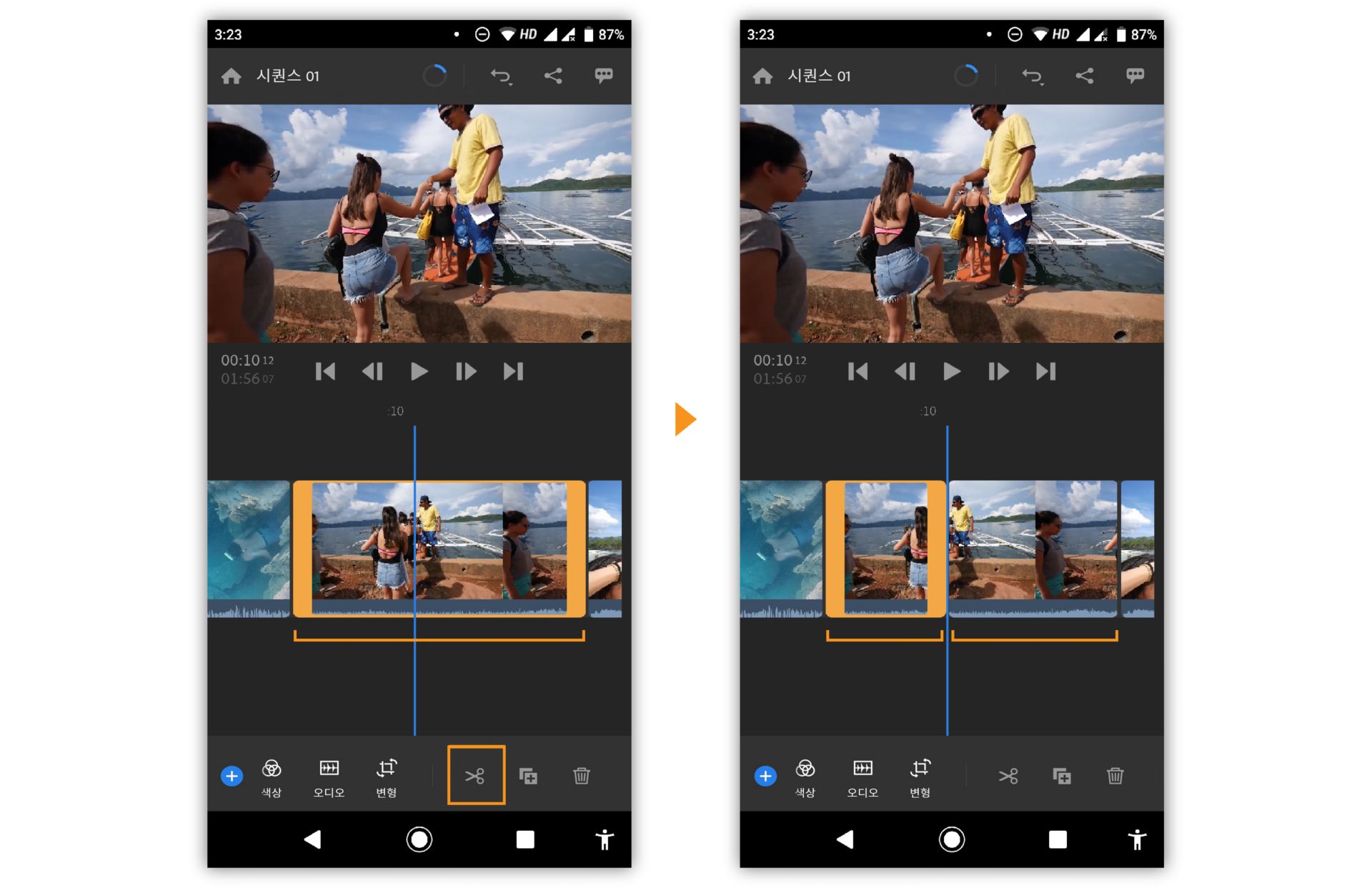The height and width of the screenshot is (888, 1372).
Task: Step forward one frame in left phone
Action: (465, 371)
